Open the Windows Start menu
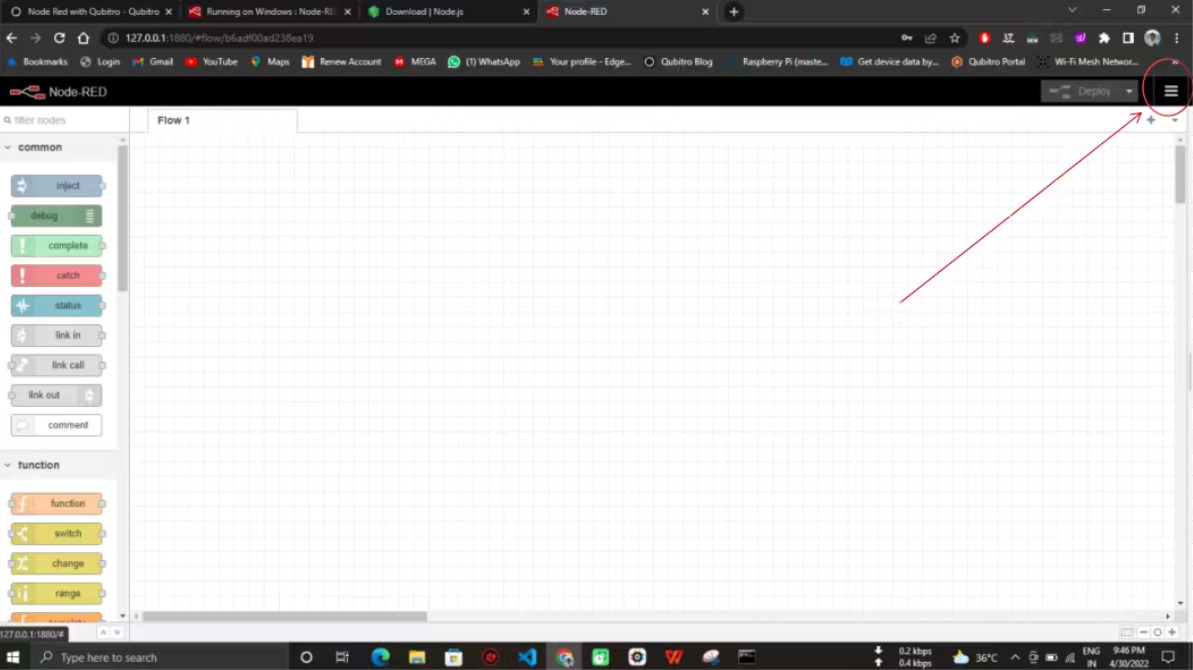This screenshot has width=1193, height=670. pos(13,657)
